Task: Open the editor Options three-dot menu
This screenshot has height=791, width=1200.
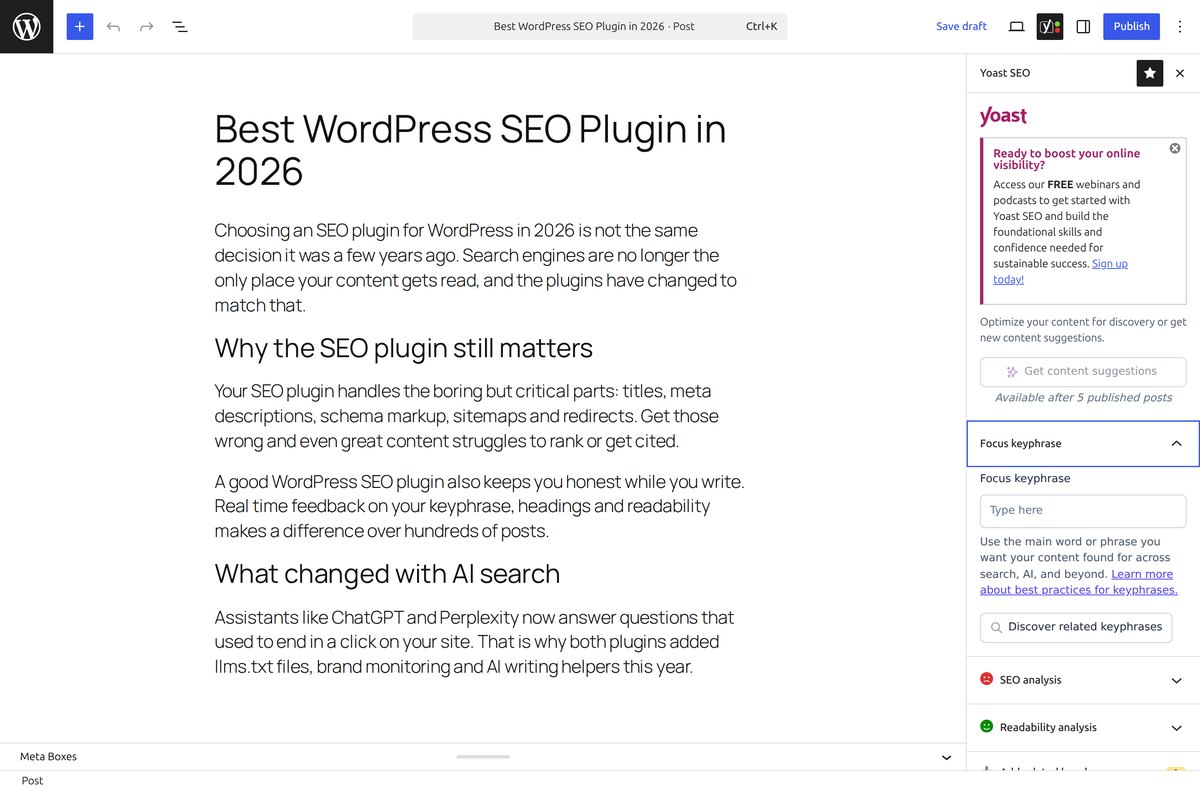Action: [1180, 26]
